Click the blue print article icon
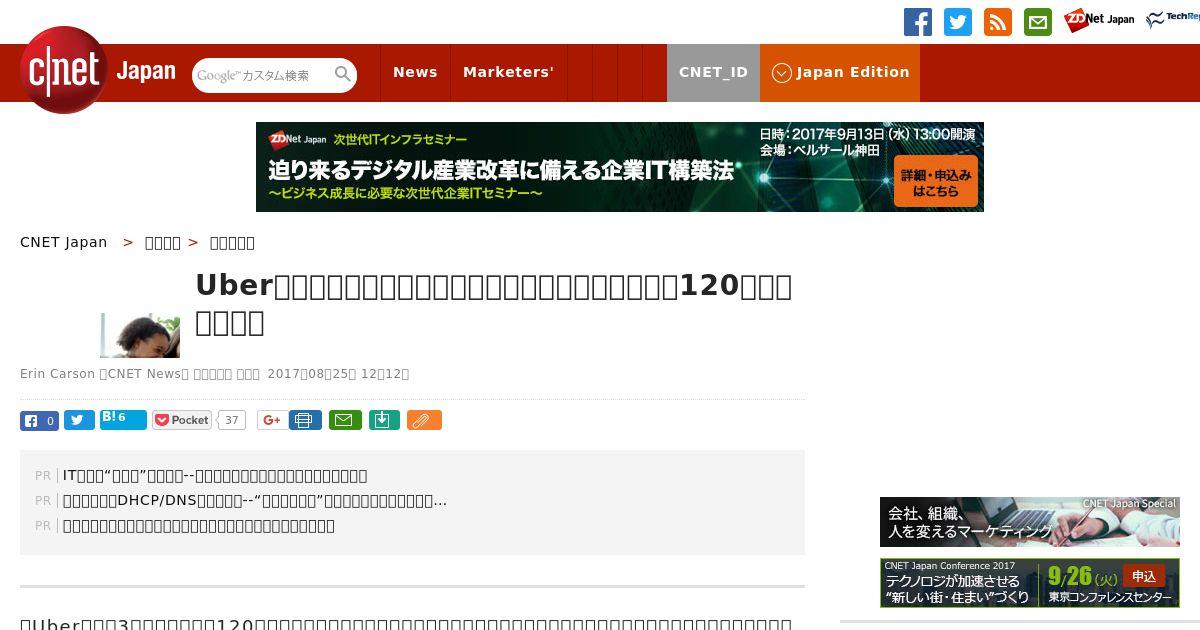Image resolution: width=1200 pixels, height=630 pixels. 305,420
